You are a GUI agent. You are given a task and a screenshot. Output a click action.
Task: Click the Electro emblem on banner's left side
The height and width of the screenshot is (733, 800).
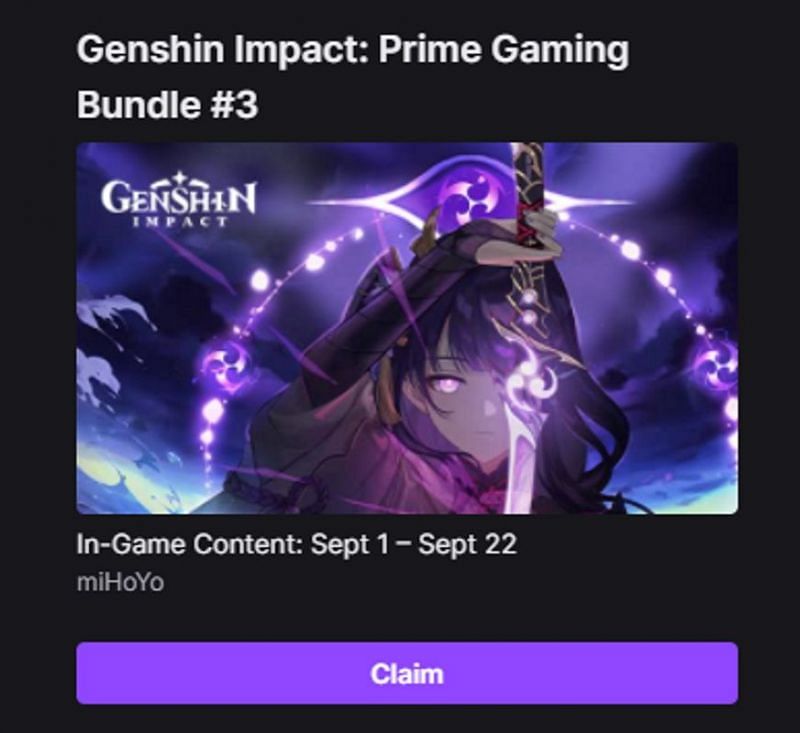pos(227,363)
